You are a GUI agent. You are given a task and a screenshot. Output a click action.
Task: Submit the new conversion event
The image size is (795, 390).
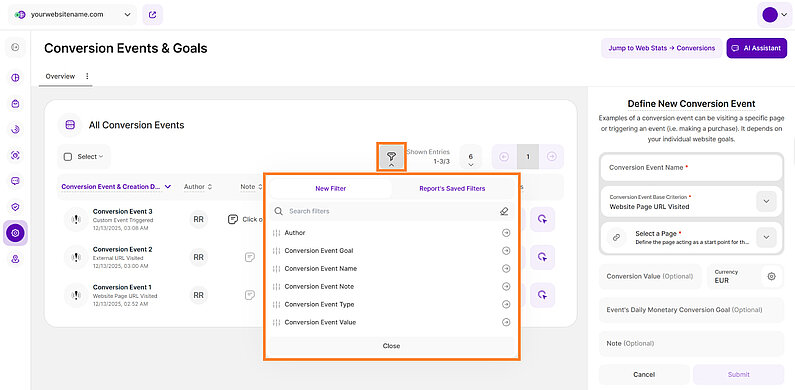[x=738, y=374]
